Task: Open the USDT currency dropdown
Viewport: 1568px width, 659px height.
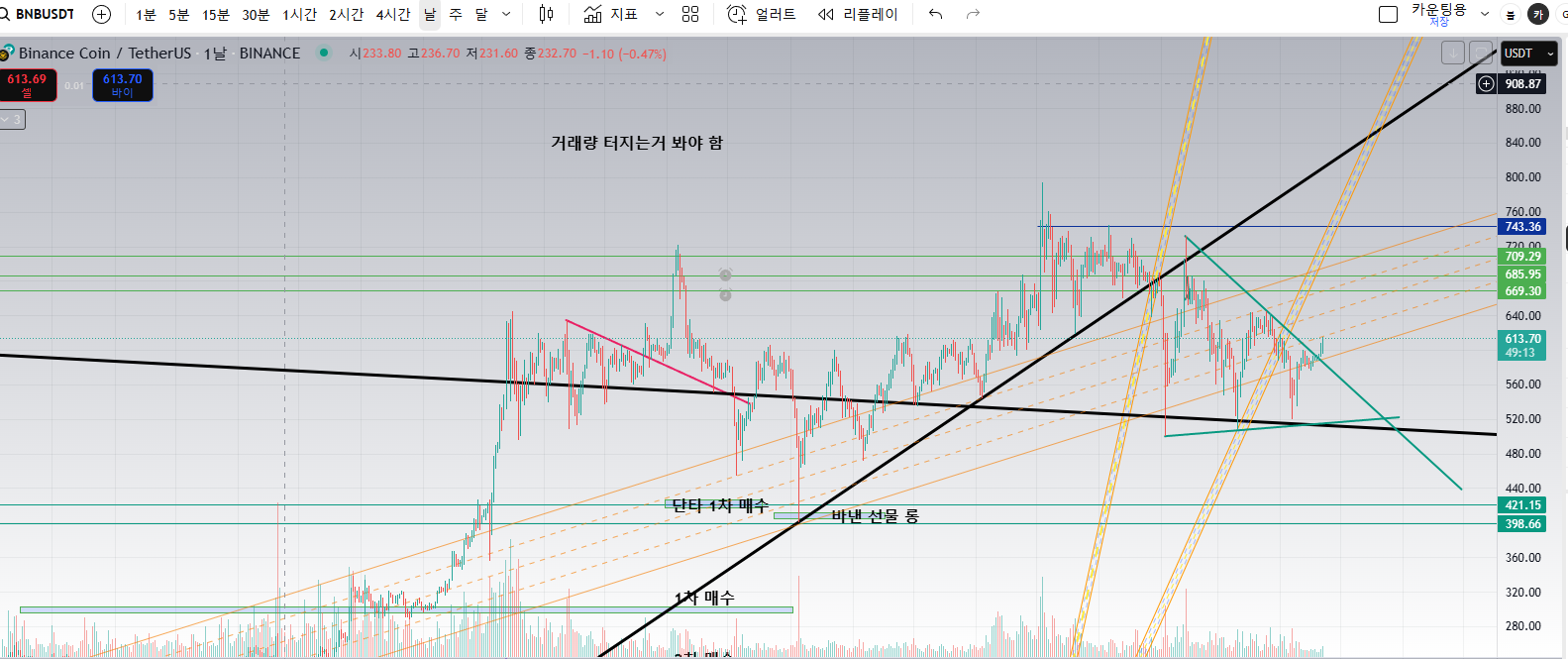Action: [1528, 54]
